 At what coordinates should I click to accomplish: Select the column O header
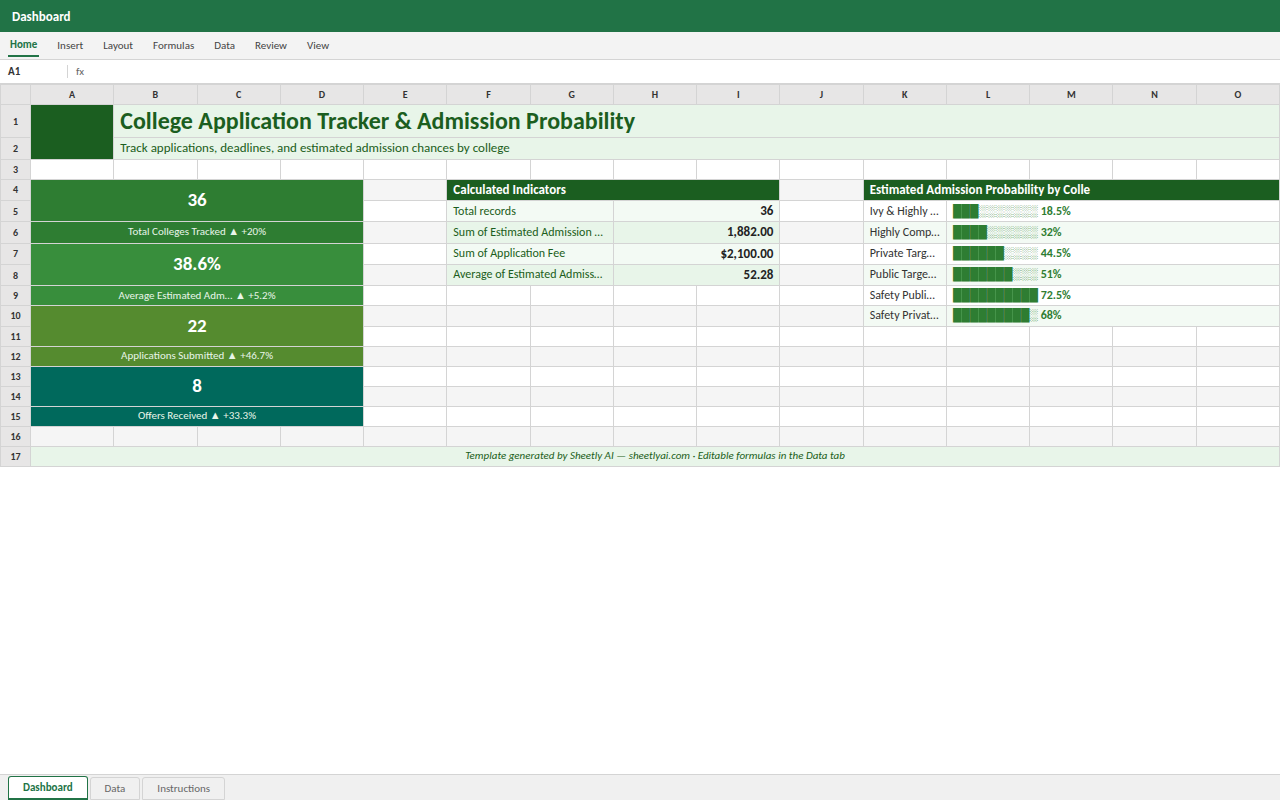point(1238,94)
